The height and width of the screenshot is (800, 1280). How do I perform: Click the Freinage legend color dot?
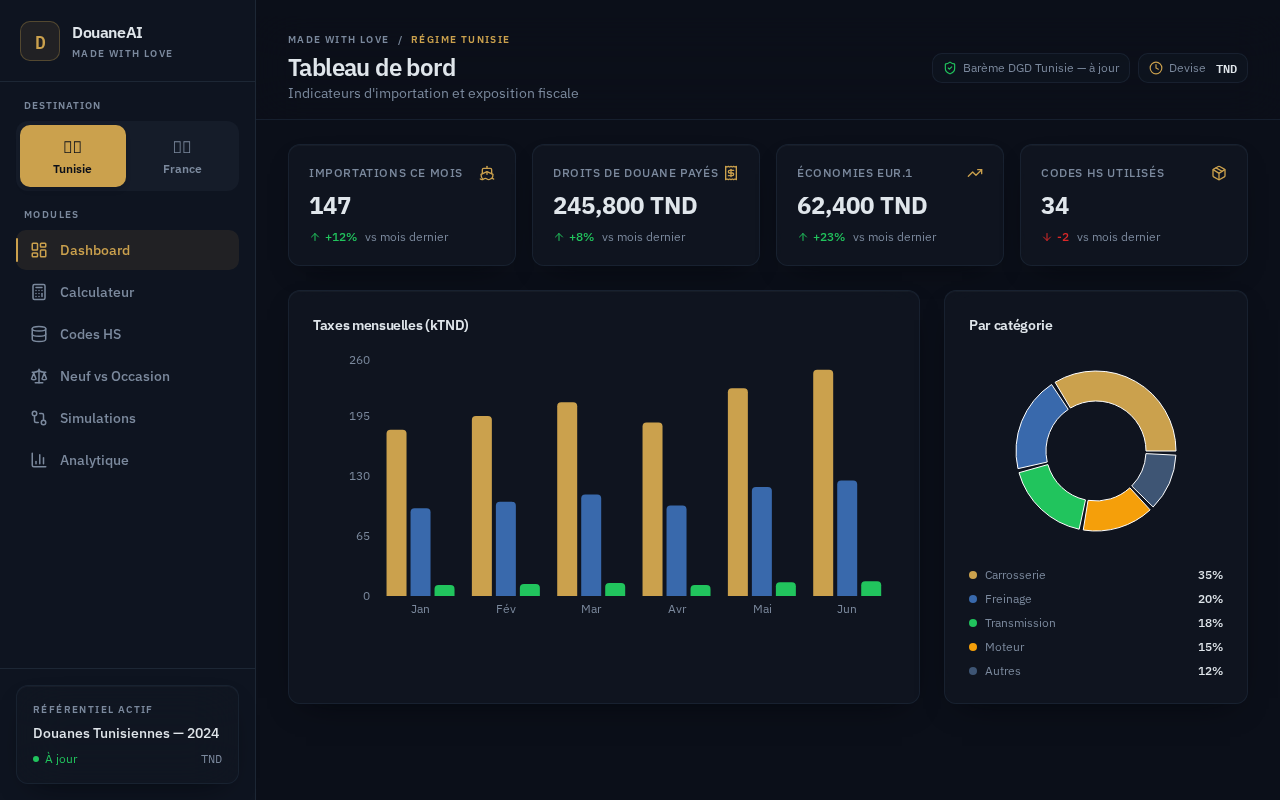[x=973, y=599]
